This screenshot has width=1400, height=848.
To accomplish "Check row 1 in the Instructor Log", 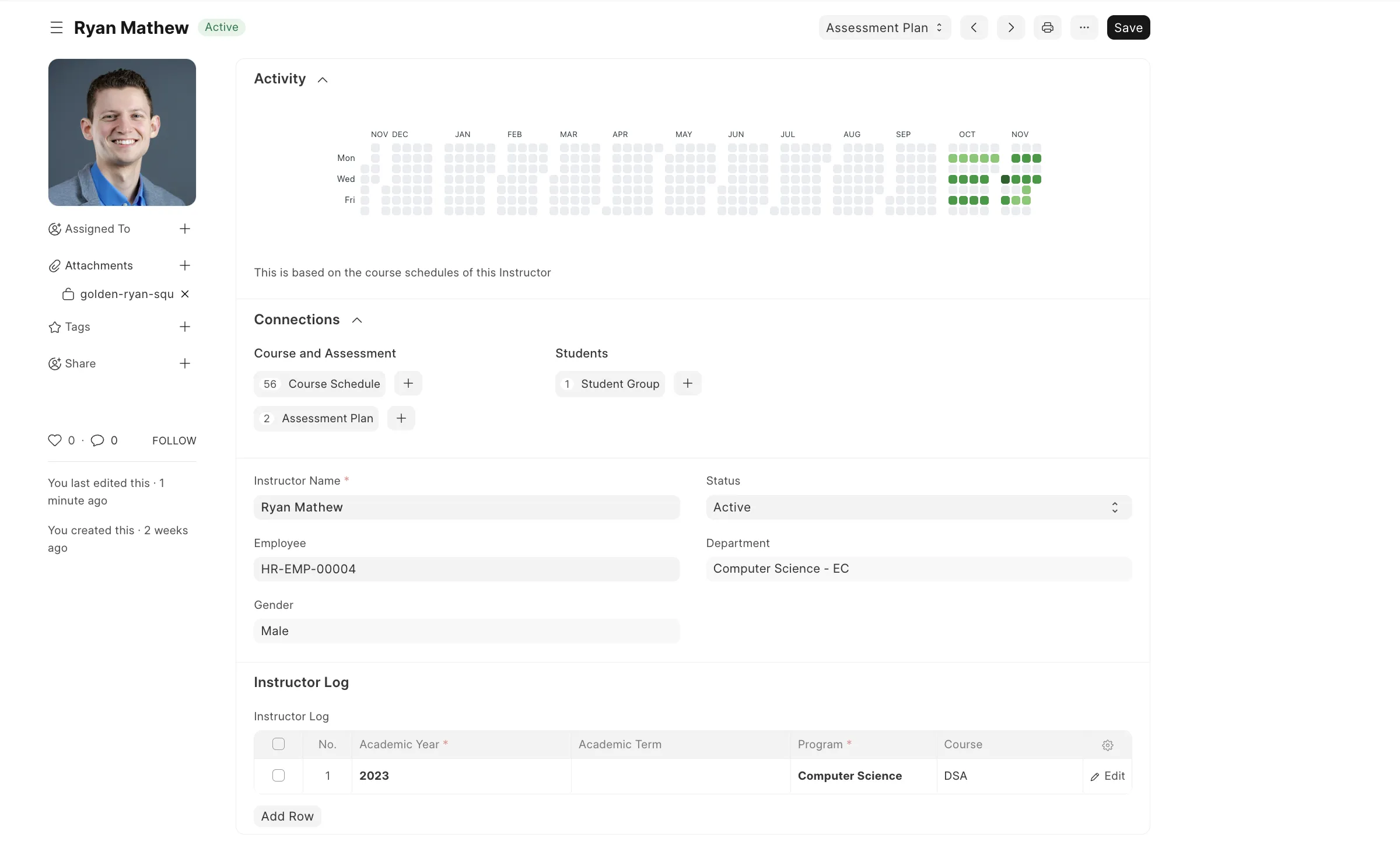I will tap(278, 776).
